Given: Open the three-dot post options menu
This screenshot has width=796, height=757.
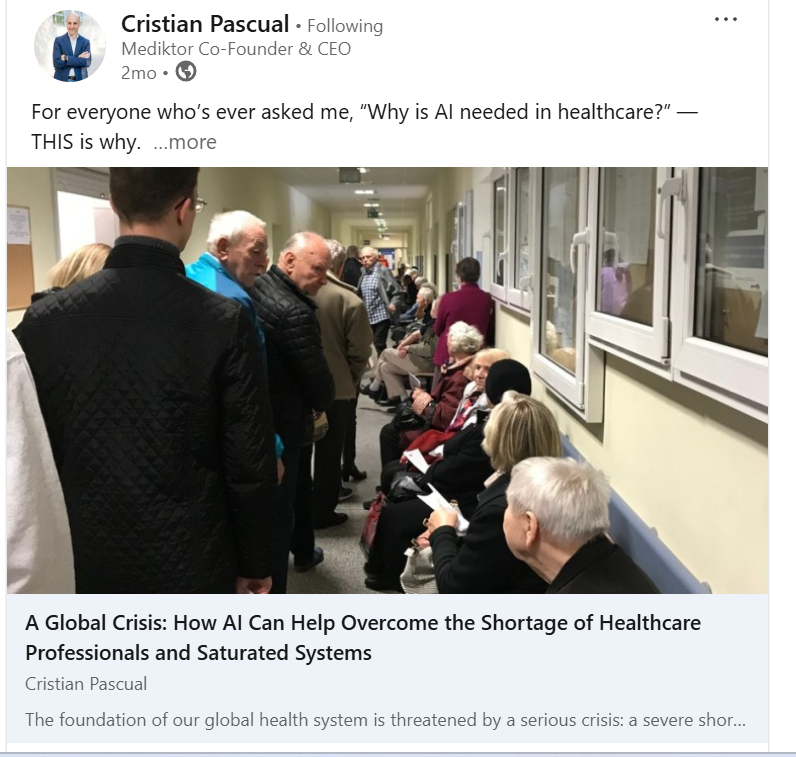Looking at the screenshot, I should point(725,19).
